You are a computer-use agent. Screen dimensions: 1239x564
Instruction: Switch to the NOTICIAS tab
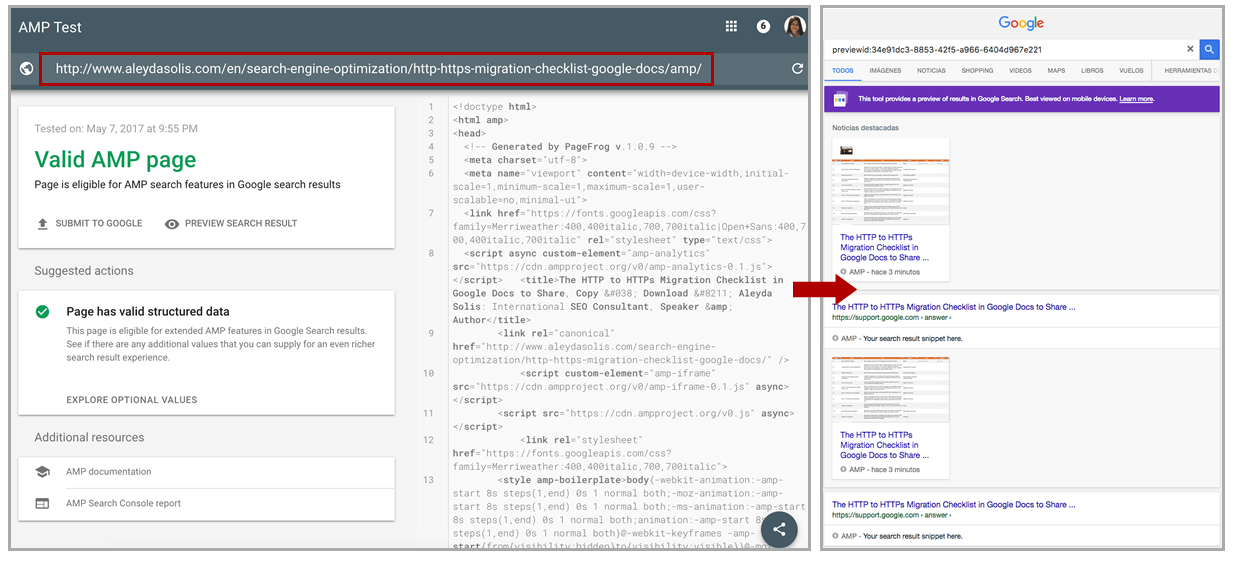click(931, 71)
